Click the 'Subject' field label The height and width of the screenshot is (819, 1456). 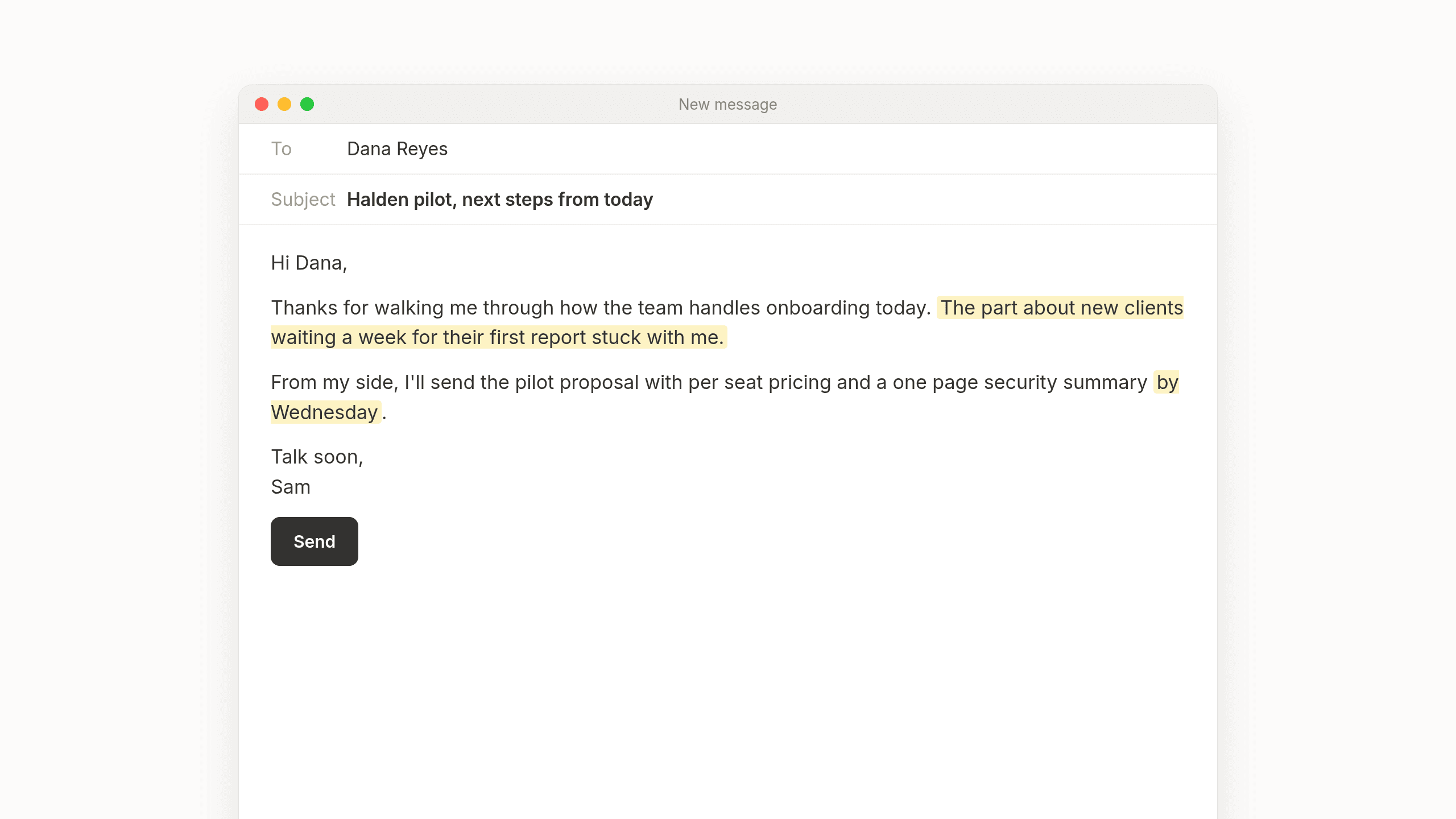[x=303, y=200]
